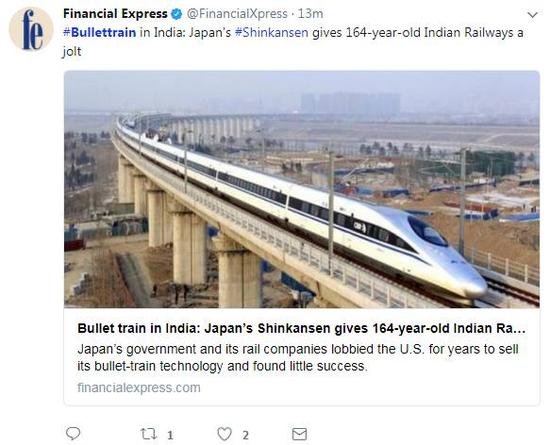Screen dimensions: 550x445
Task: Click the reply speech bubble icon
Action: [73, 434]
